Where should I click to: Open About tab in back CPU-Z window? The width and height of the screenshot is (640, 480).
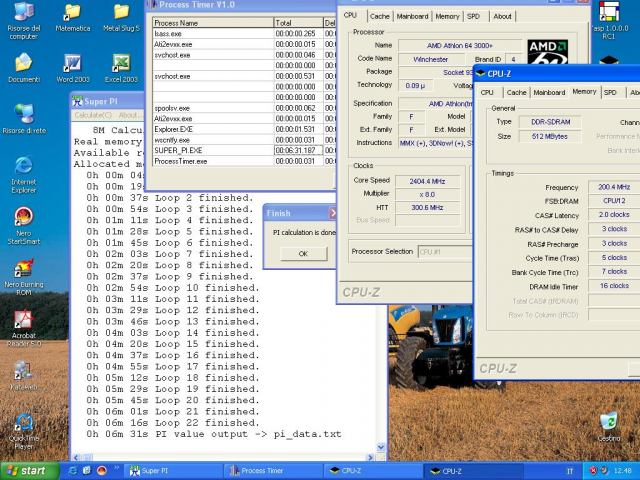pyautogui.click(x=502, y=16)
